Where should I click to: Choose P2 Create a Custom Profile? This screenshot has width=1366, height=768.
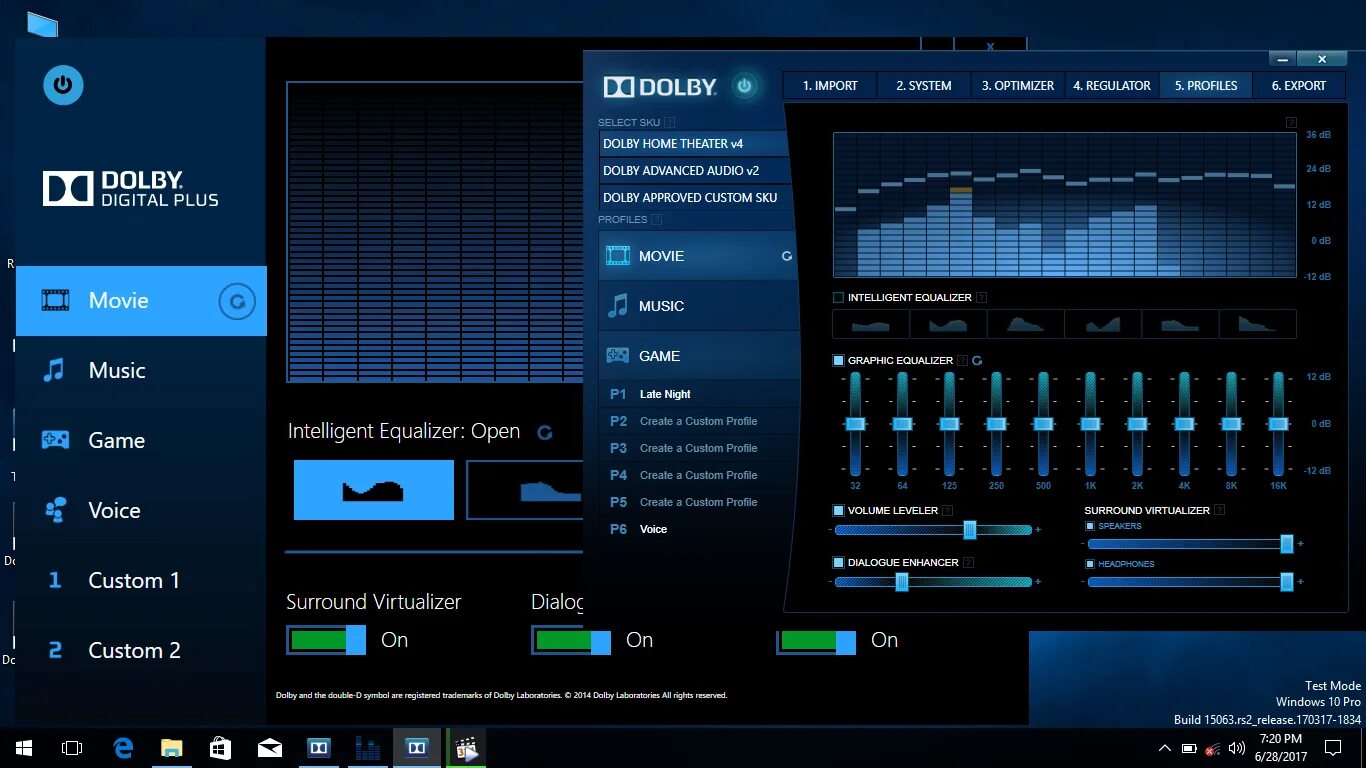(698, 421)
